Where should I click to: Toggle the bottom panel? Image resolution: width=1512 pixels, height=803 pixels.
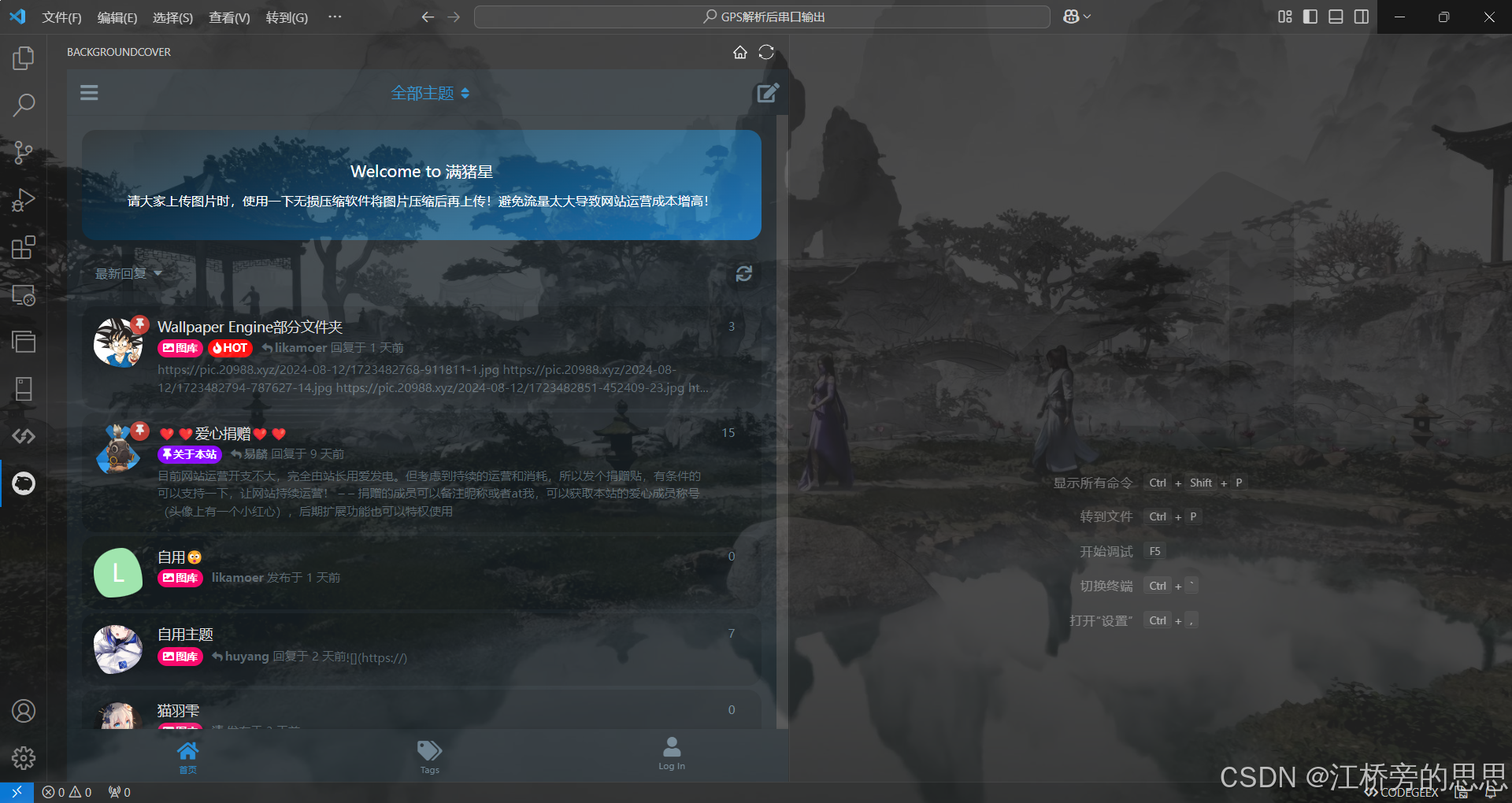[1336, 17]
